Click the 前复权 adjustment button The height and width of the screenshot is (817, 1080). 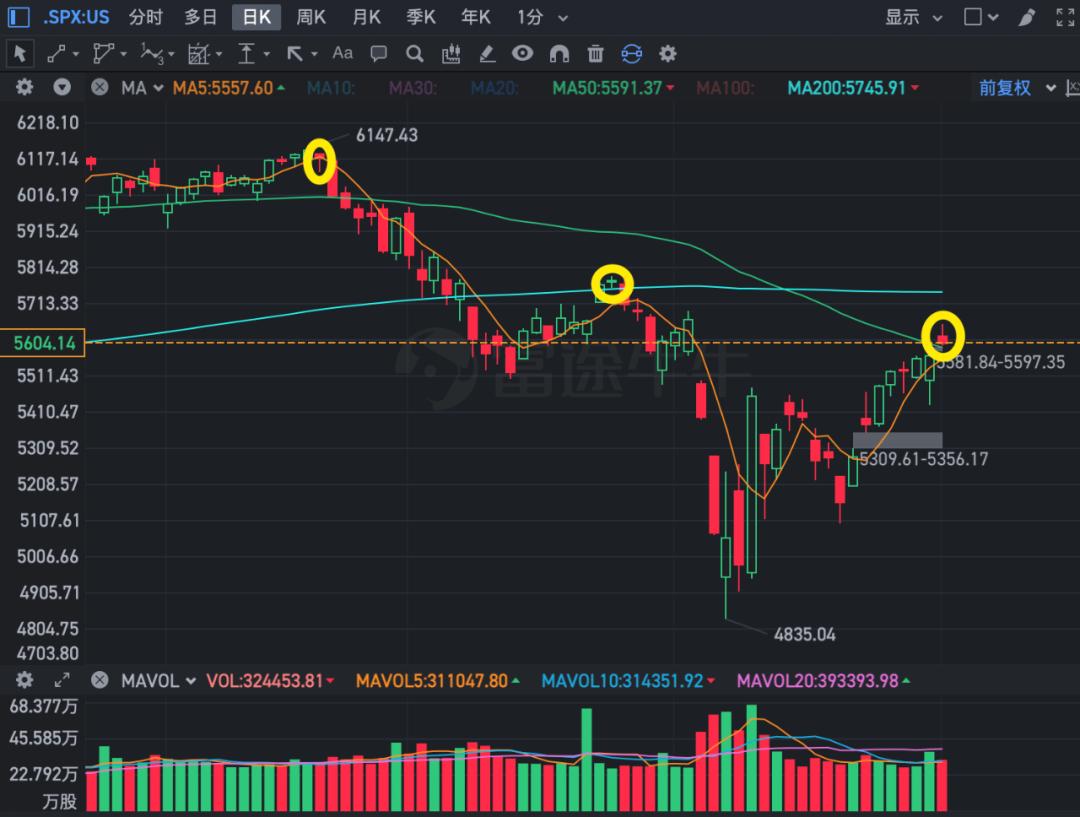pos(1004,88)
